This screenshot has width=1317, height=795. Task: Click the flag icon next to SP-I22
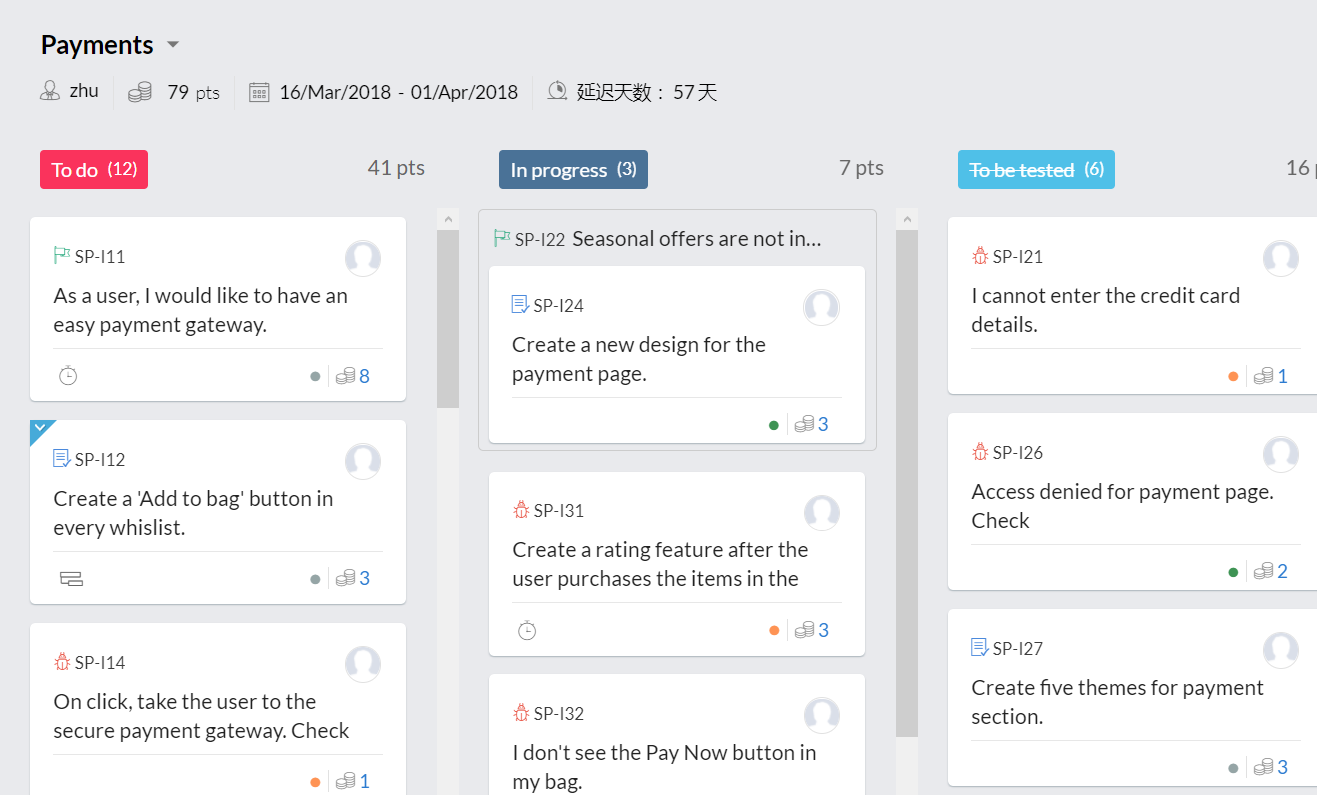point(502,239)
